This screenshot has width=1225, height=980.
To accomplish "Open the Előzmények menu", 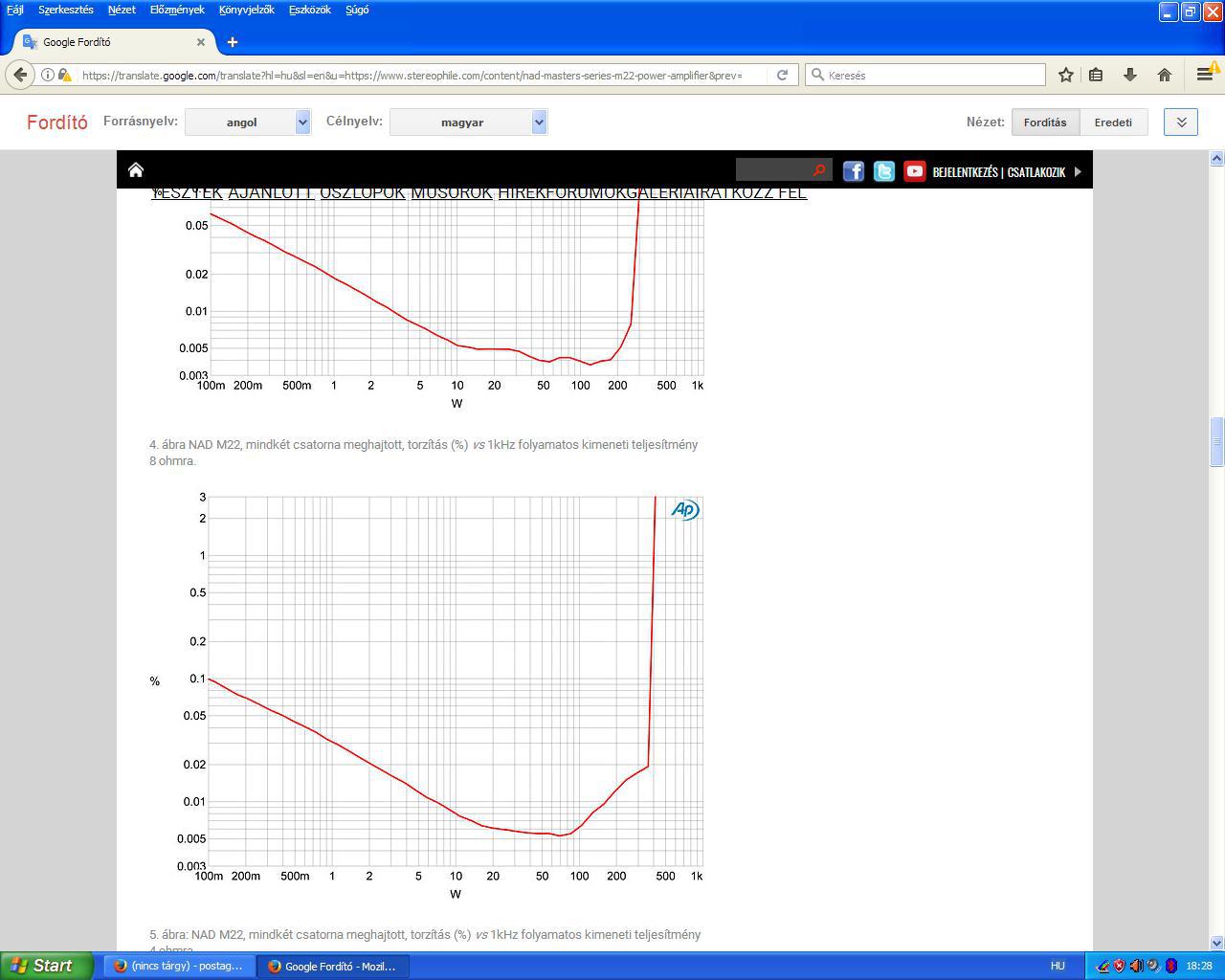I will [x=177, y=10].
